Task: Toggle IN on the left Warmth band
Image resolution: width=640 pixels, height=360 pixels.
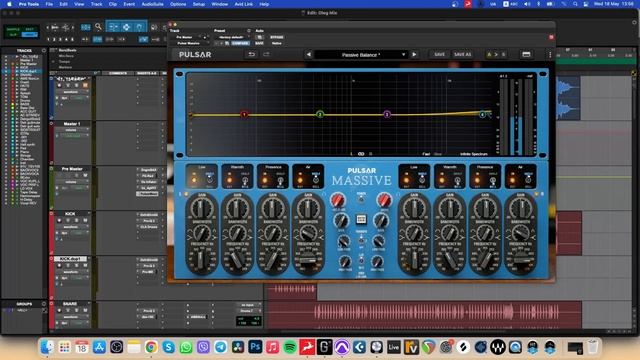Action: click(x=229, y=180)
